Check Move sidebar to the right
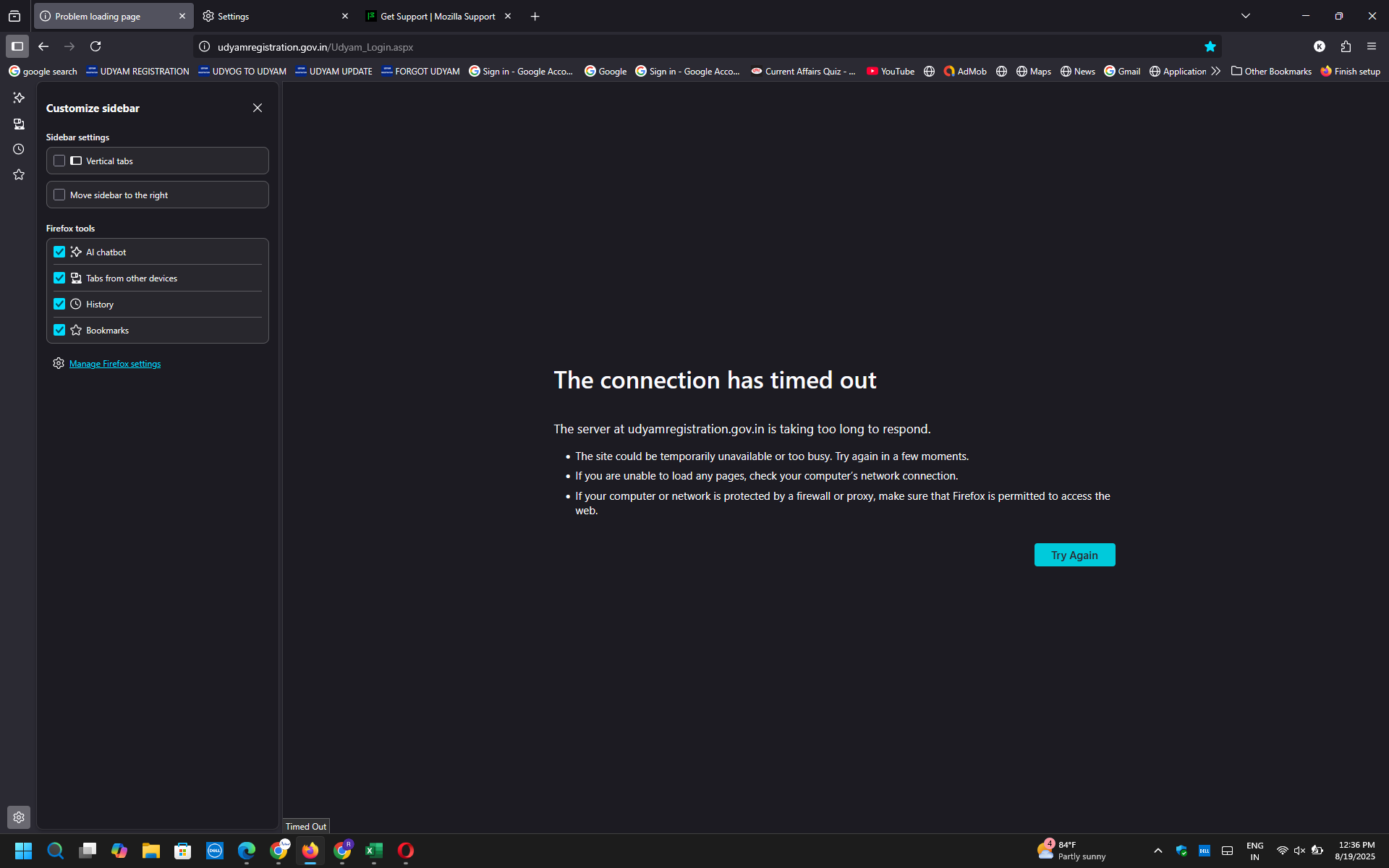This screenshot has height=868, width=1389. 59,195
